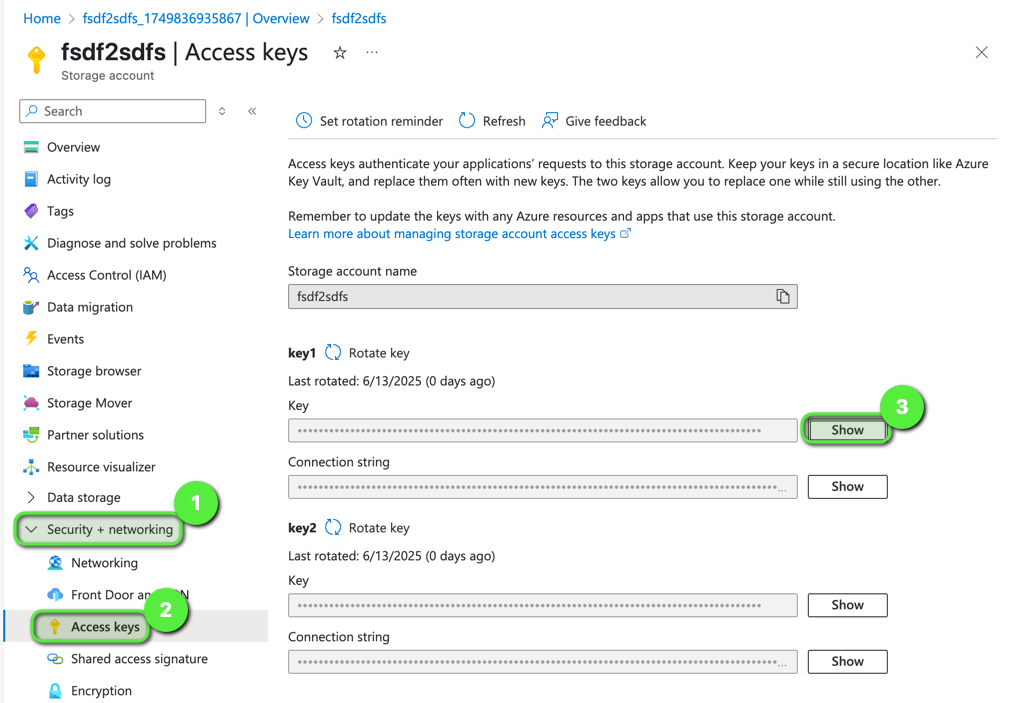The height and width of the screenshot is (703, 1011).
Task: Expand the Data storage section
Action: tap(31, 498)
